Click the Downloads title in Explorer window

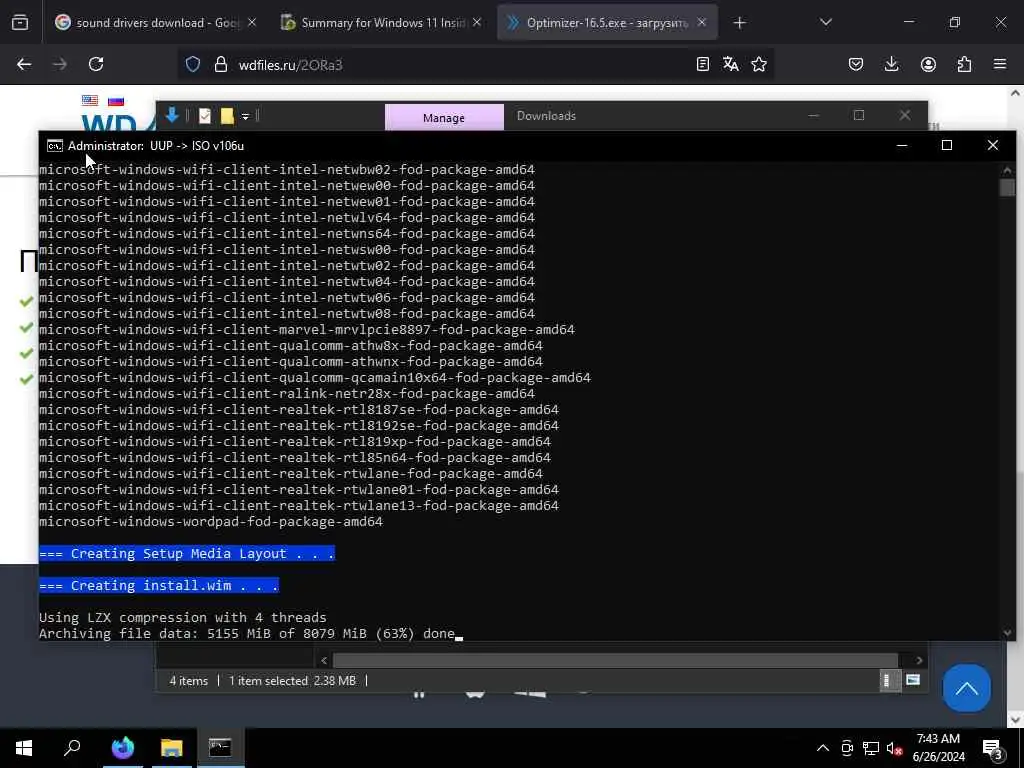[546, 116]
